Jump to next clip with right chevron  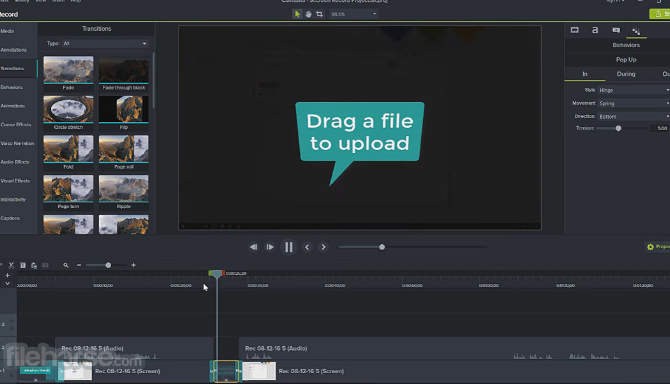tap(323, 247)
